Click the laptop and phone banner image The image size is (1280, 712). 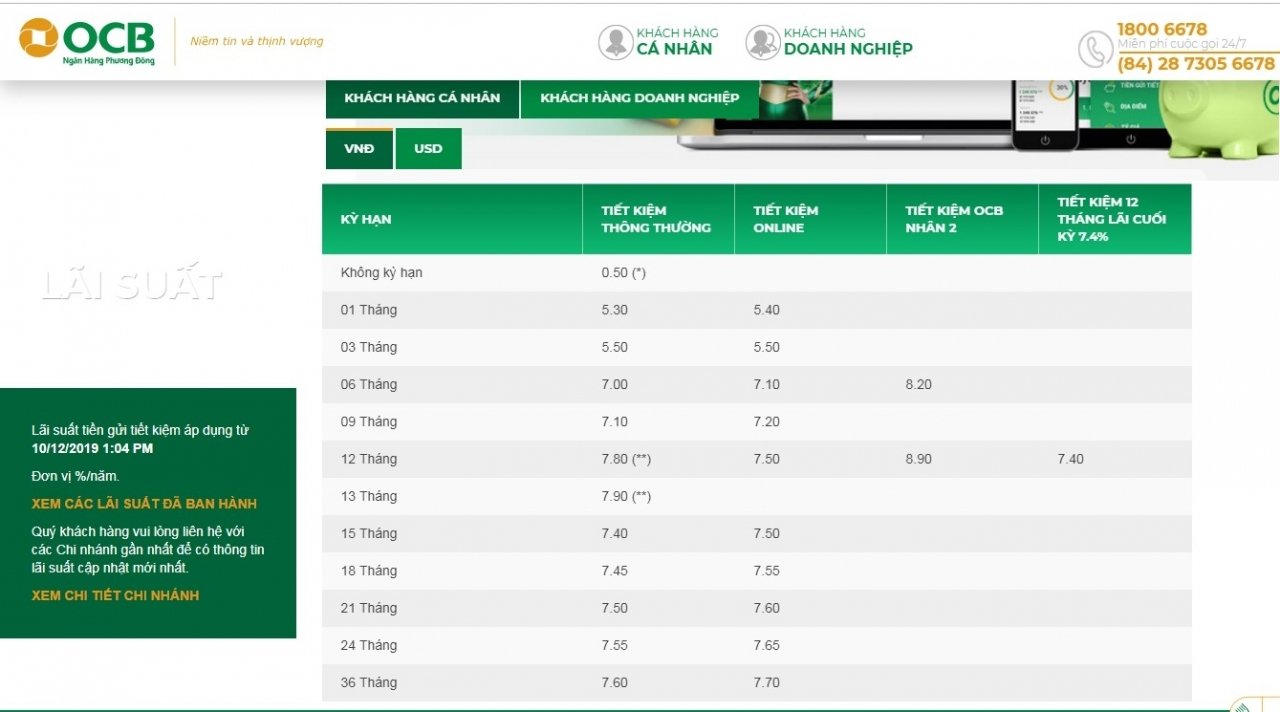click(925, 115)
